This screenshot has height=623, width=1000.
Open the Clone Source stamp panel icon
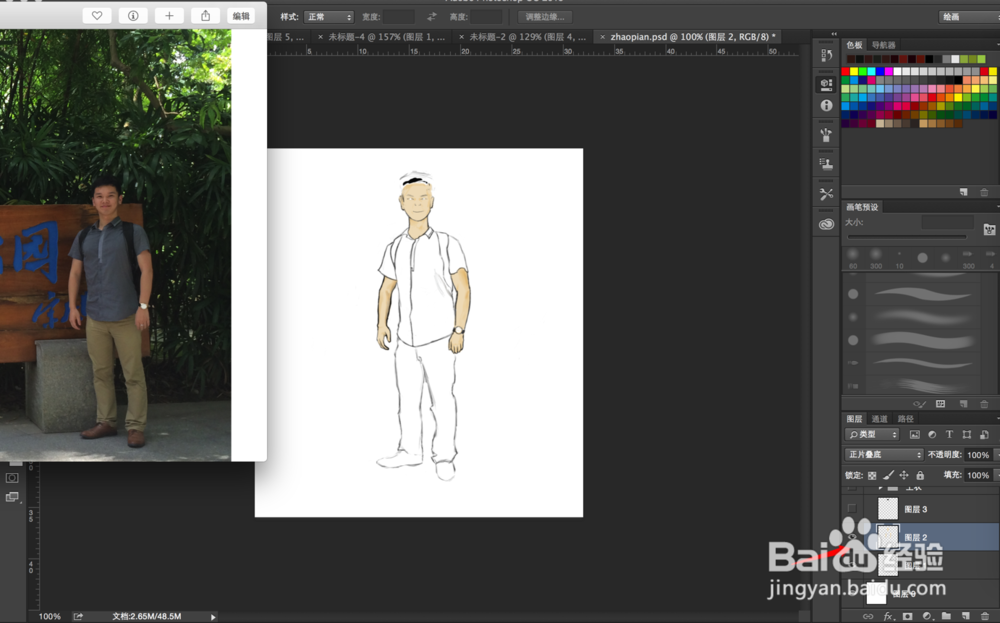point(827,165)
